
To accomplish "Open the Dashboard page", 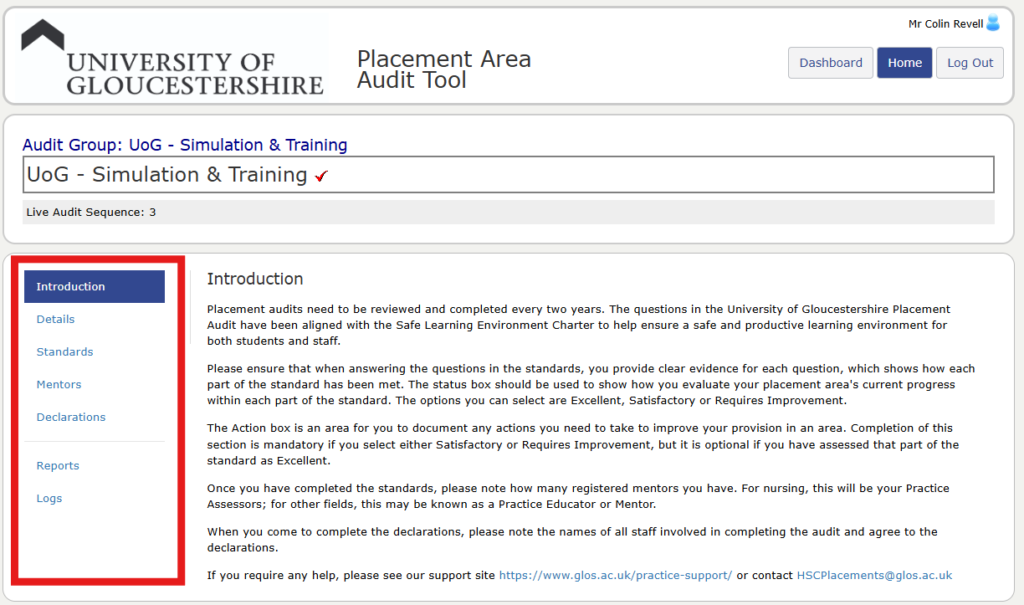I will click(830, 63).
